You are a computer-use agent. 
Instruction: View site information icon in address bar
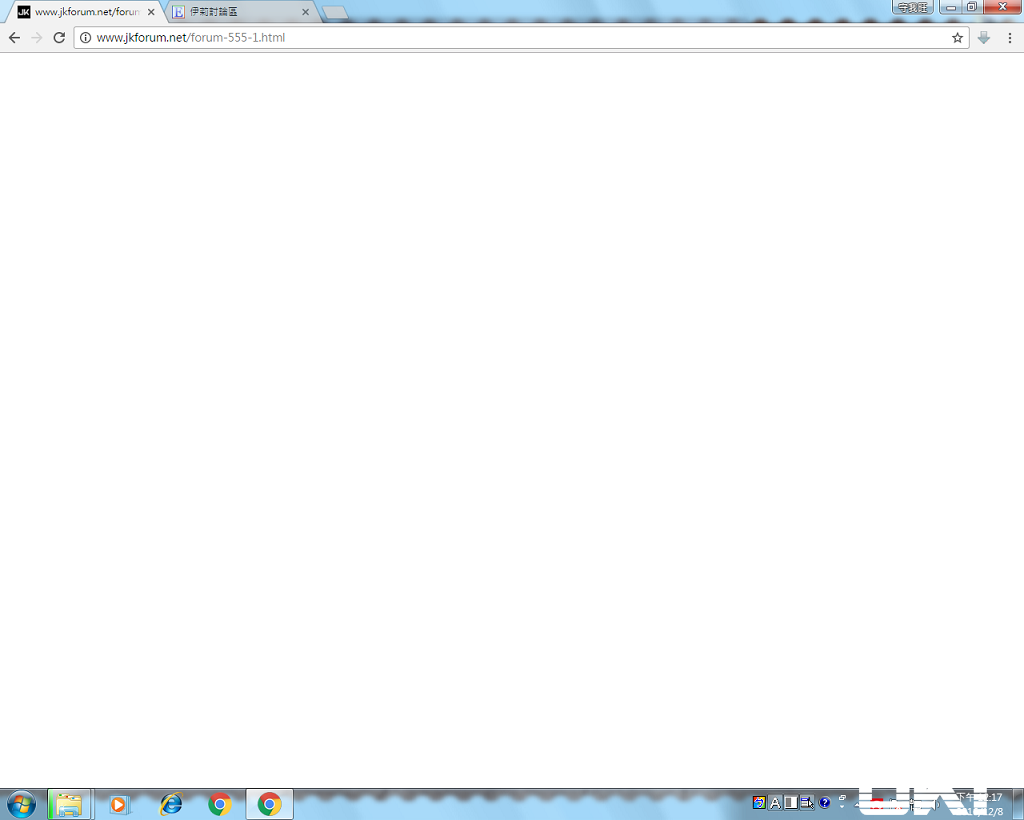click(85, 38)
